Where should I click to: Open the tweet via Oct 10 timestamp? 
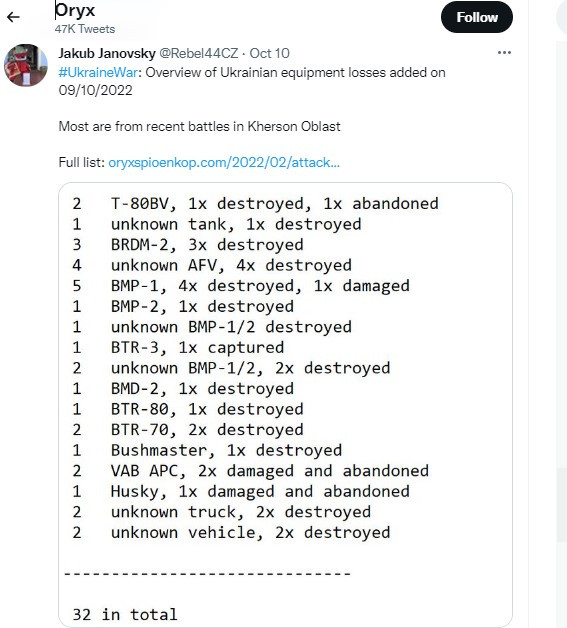269,53
